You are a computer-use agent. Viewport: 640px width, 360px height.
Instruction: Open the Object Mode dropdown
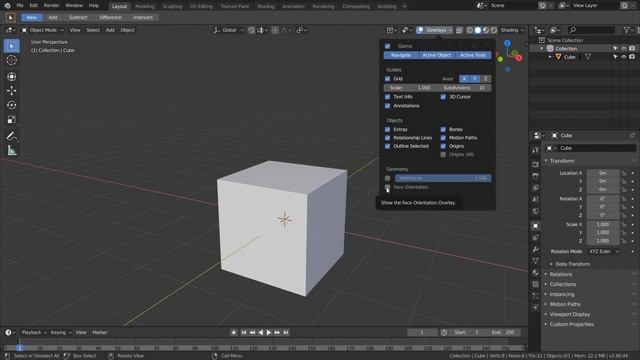42,30
